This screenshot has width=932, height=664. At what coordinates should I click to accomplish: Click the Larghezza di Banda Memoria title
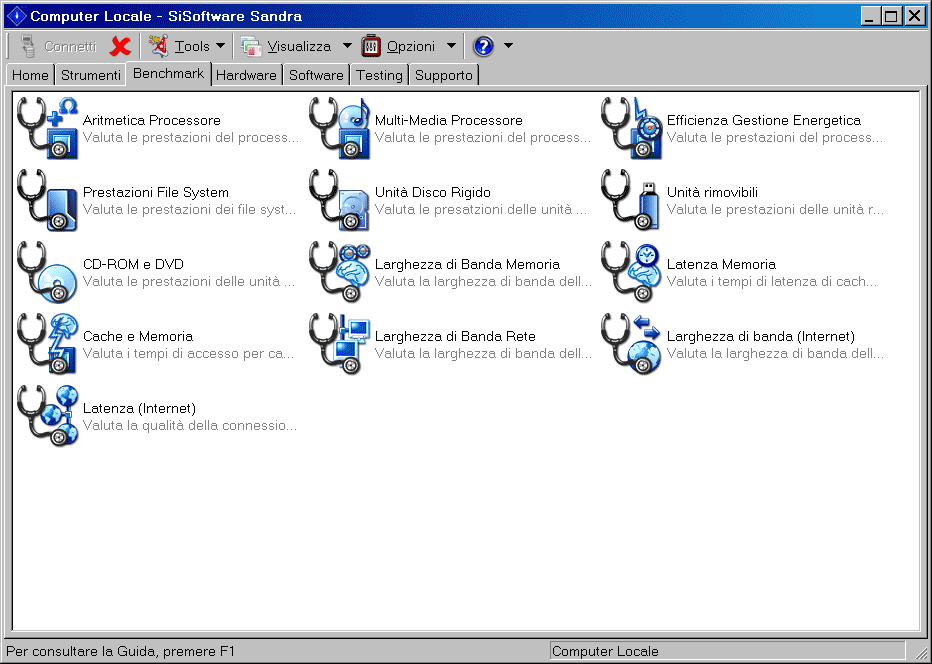click(x=467, y=264)
